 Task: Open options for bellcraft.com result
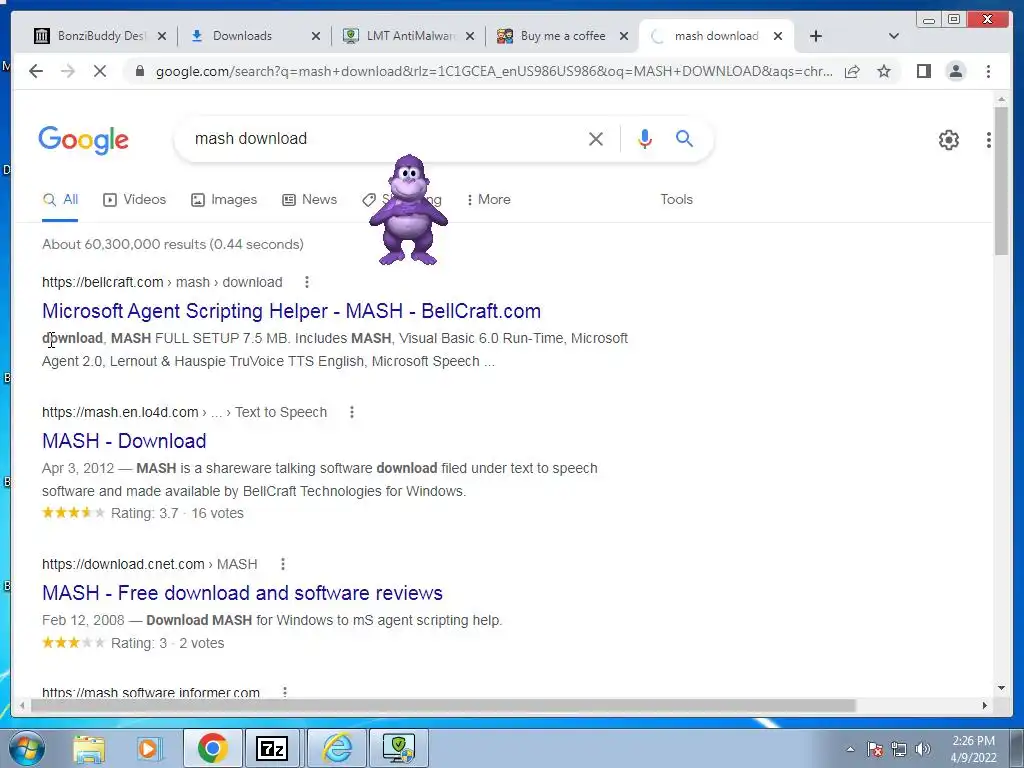(x=306, y=282)
